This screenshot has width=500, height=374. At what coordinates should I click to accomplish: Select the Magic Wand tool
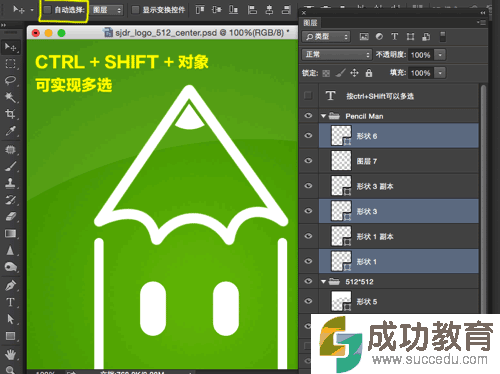coord(10,97)
